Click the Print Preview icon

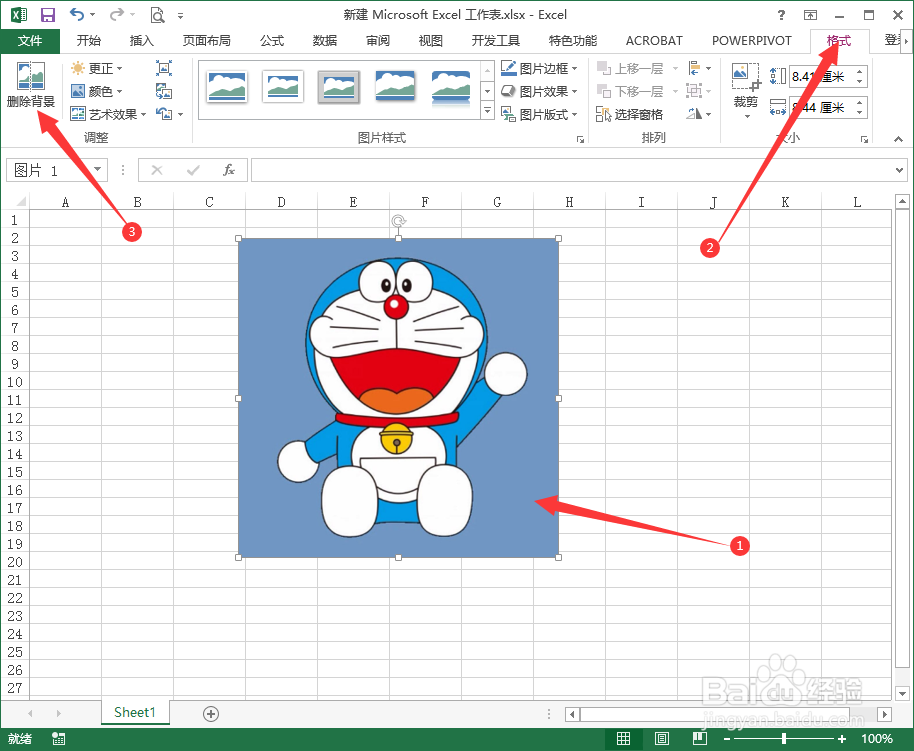coord(157,15)
